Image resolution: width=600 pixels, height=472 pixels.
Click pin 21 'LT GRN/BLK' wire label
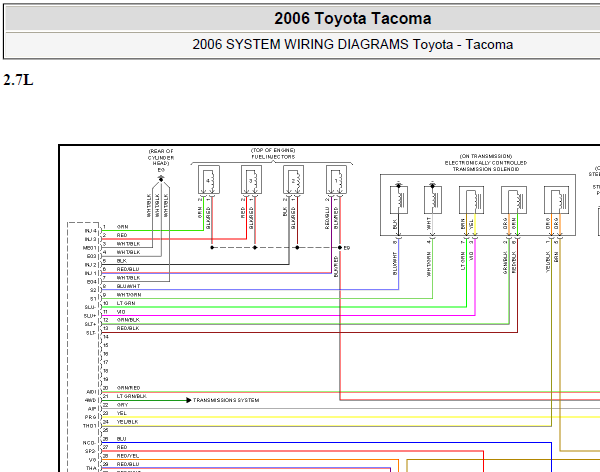132,397
